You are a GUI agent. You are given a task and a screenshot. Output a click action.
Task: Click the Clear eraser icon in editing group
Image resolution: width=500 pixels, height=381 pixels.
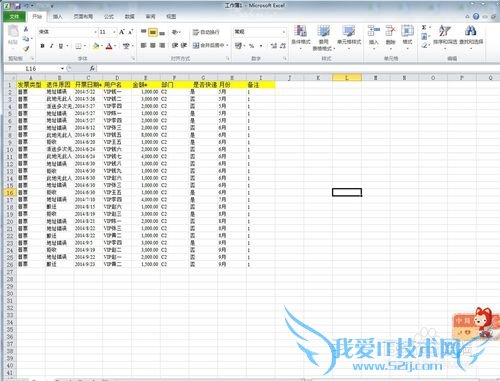424,45
